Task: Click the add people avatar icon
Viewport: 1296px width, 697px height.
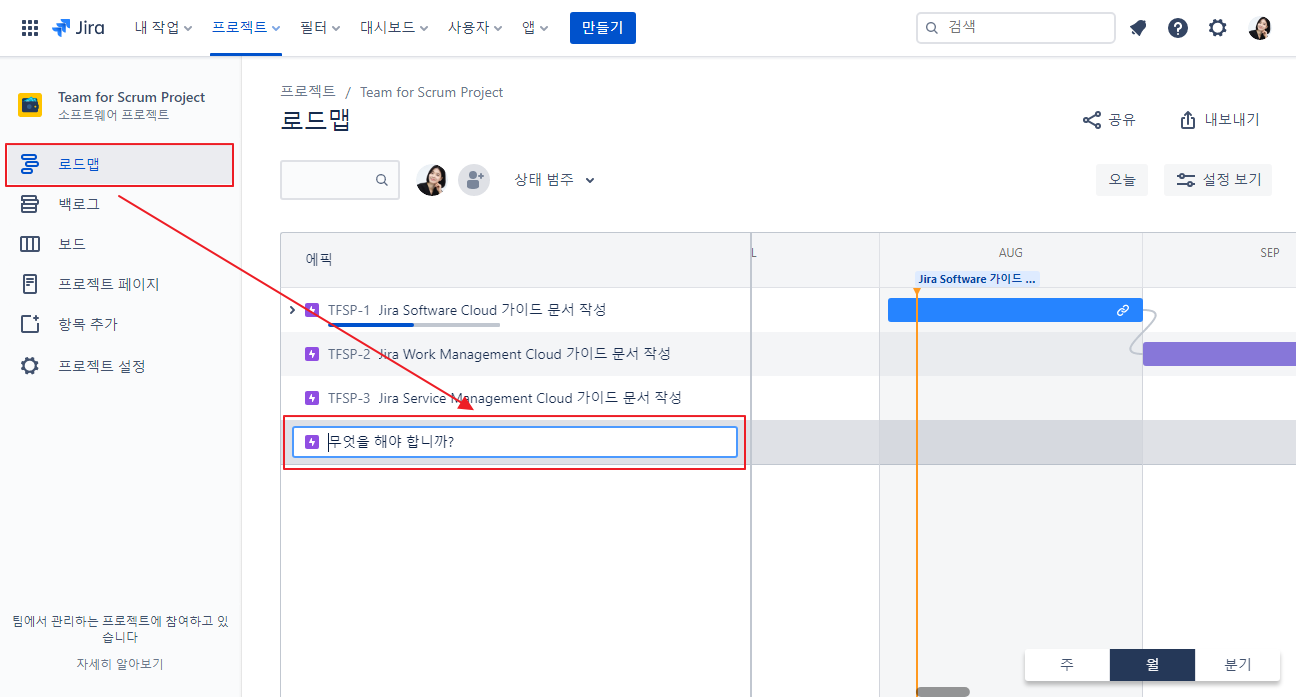Action: pyautogui.click(x=473, y=180)
